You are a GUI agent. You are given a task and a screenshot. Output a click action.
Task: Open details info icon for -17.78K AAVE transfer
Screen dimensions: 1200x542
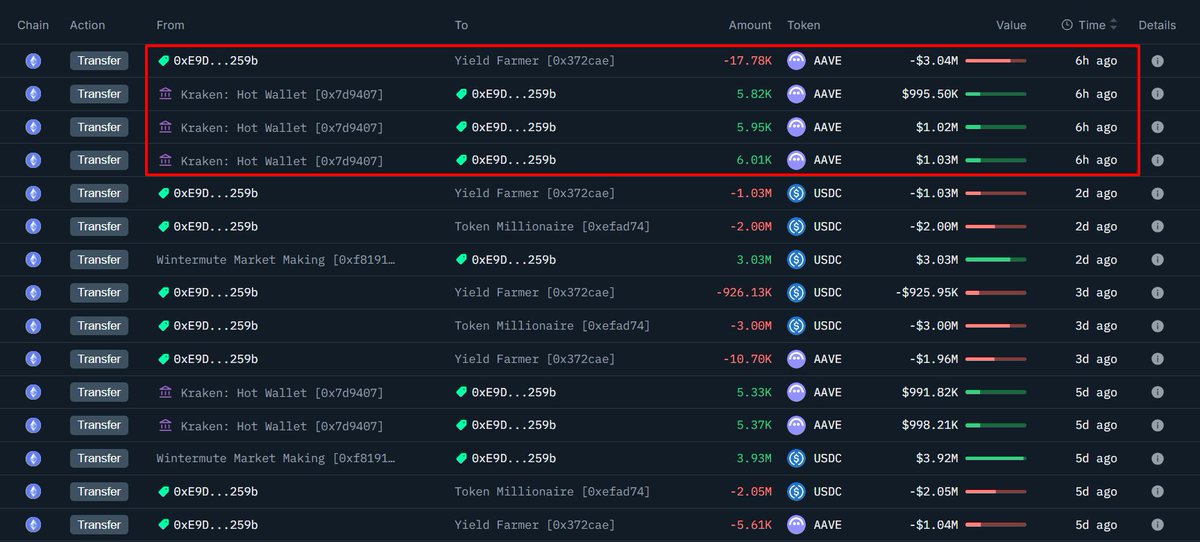(x=1157, y=61)
